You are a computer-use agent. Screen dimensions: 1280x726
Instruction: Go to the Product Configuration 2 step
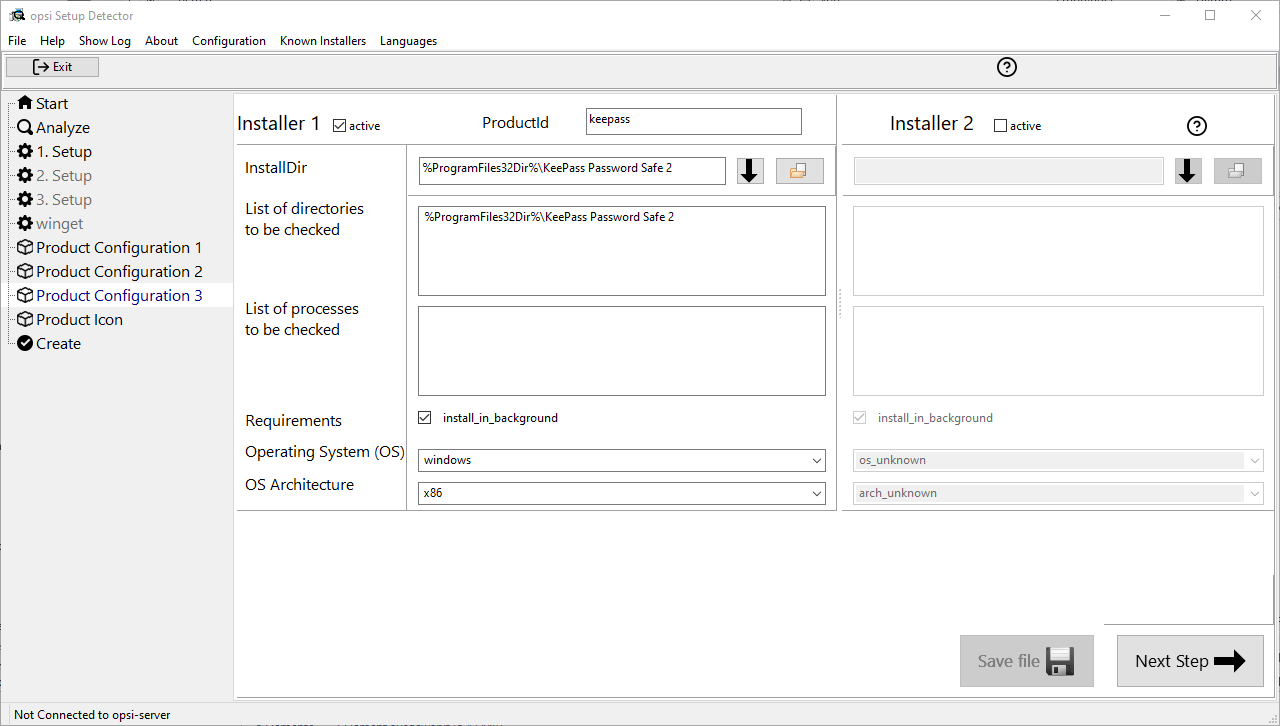(x=119, y=271)
